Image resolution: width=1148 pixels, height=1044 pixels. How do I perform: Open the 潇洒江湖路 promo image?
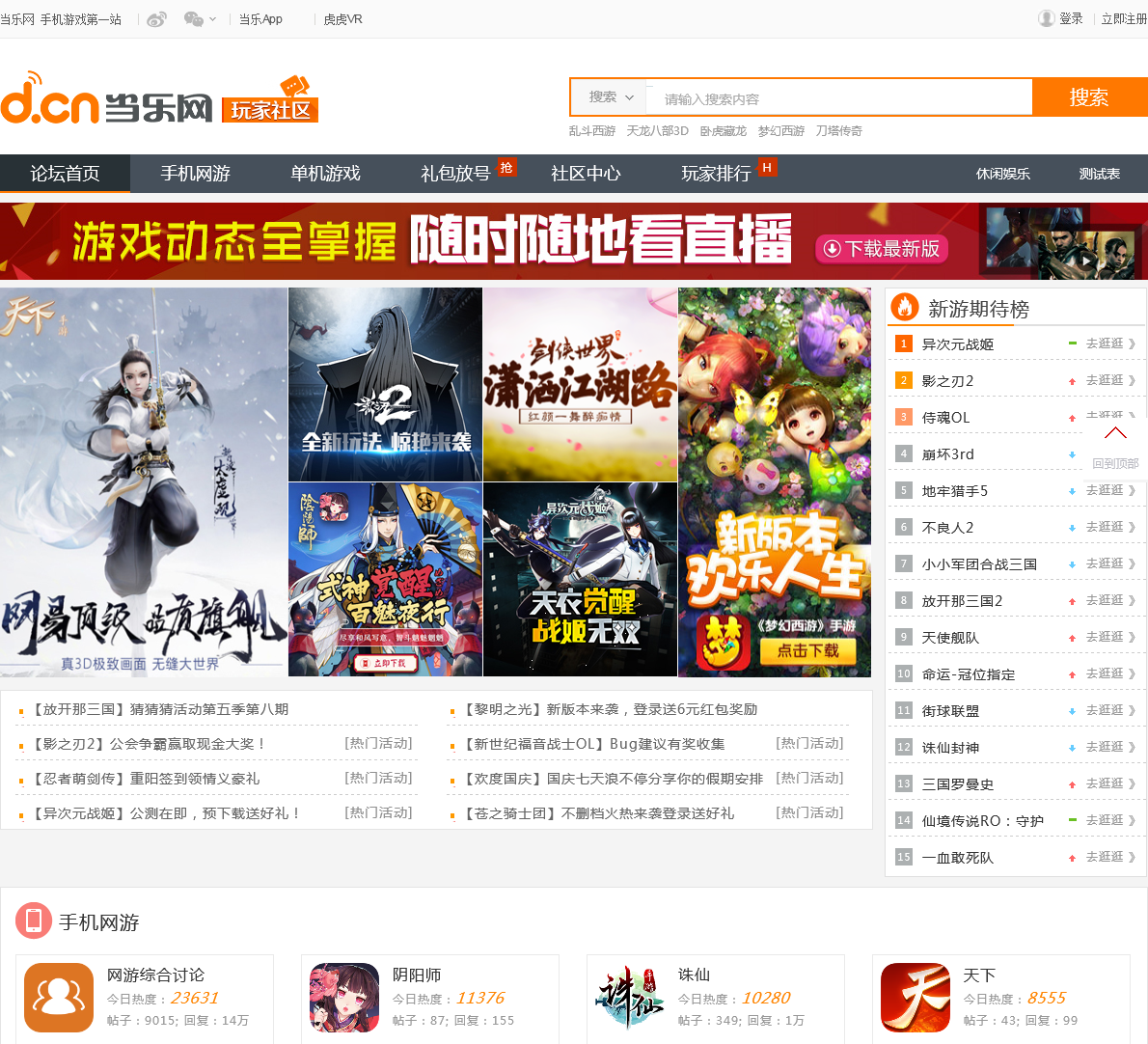(580, 384)
